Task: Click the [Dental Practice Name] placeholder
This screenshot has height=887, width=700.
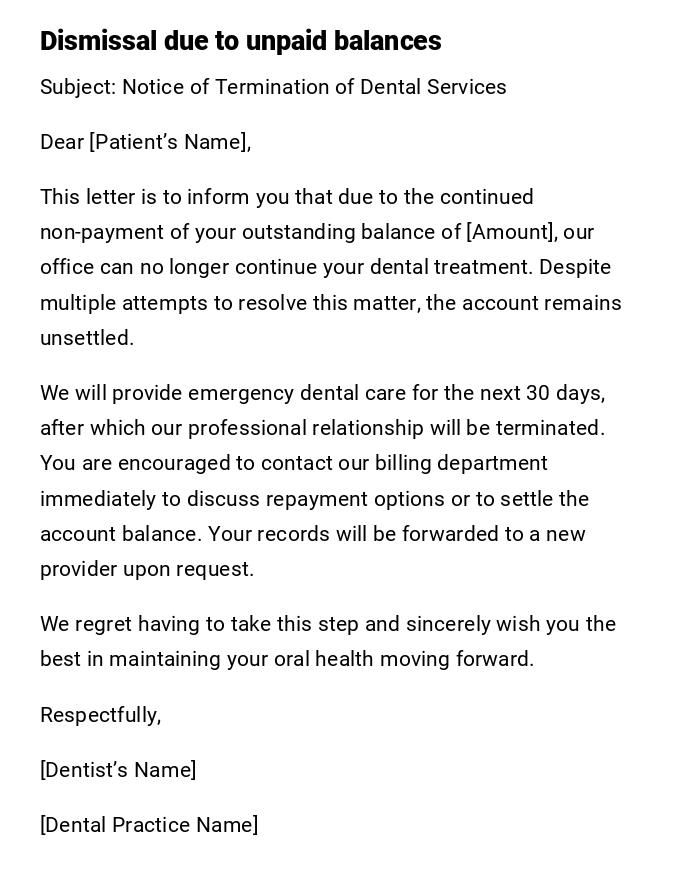Action: click(149, 825)
